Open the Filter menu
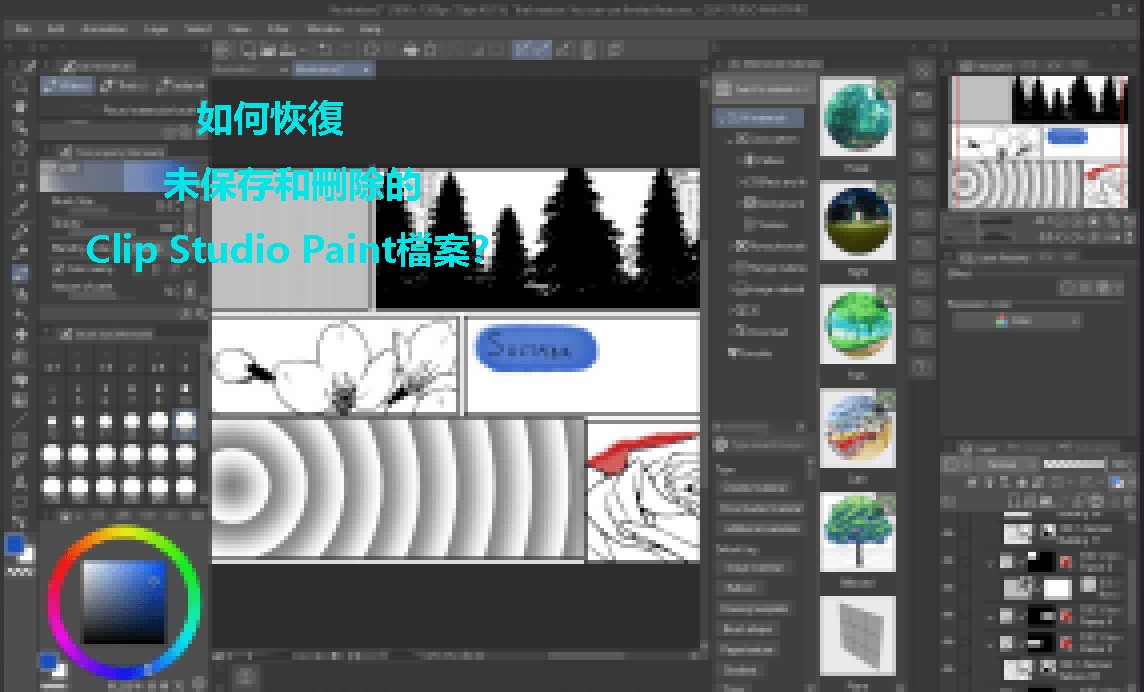 [278, 29]
